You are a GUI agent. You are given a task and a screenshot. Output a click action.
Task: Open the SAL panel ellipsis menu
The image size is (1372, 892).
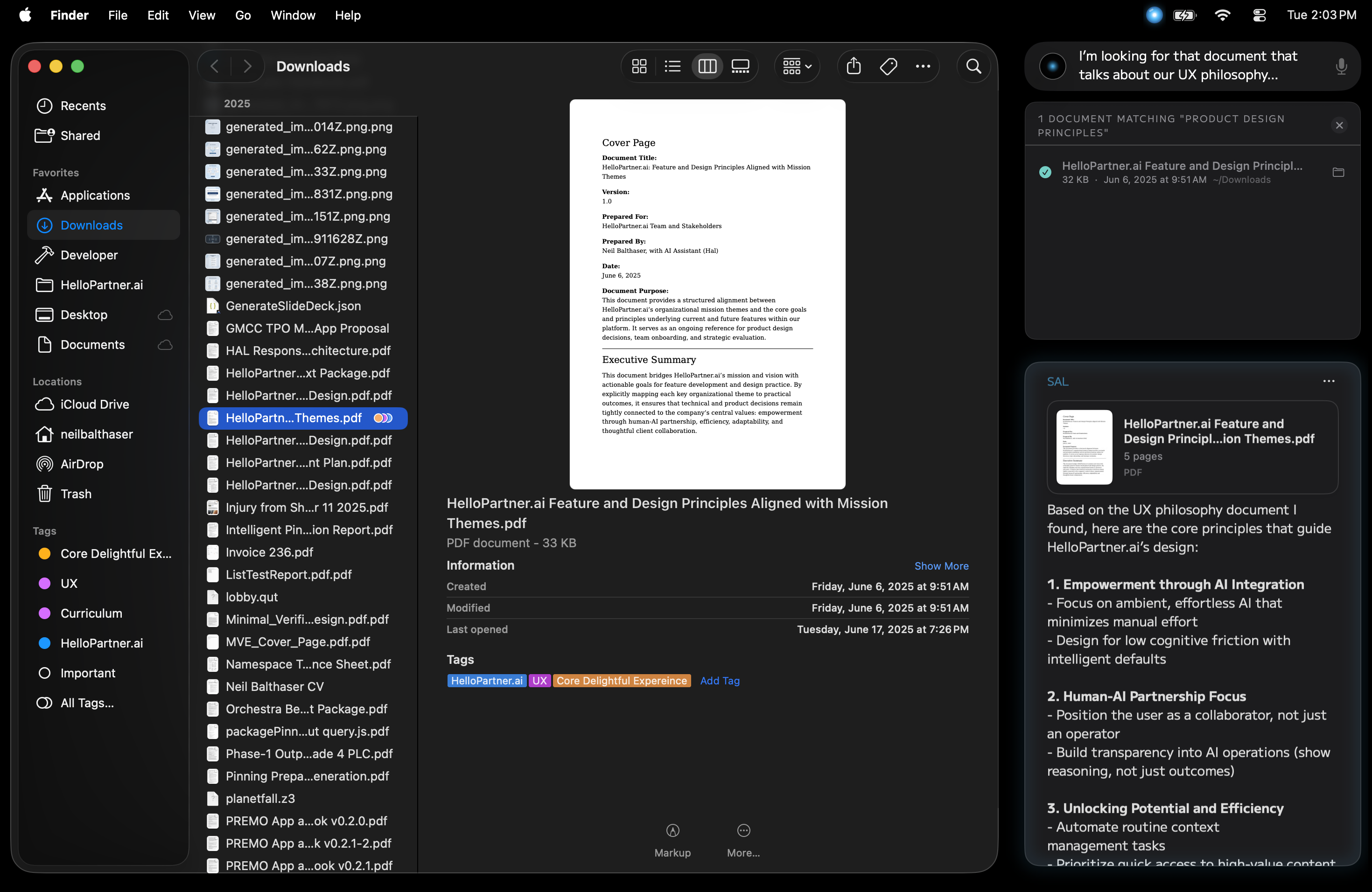1328,382
